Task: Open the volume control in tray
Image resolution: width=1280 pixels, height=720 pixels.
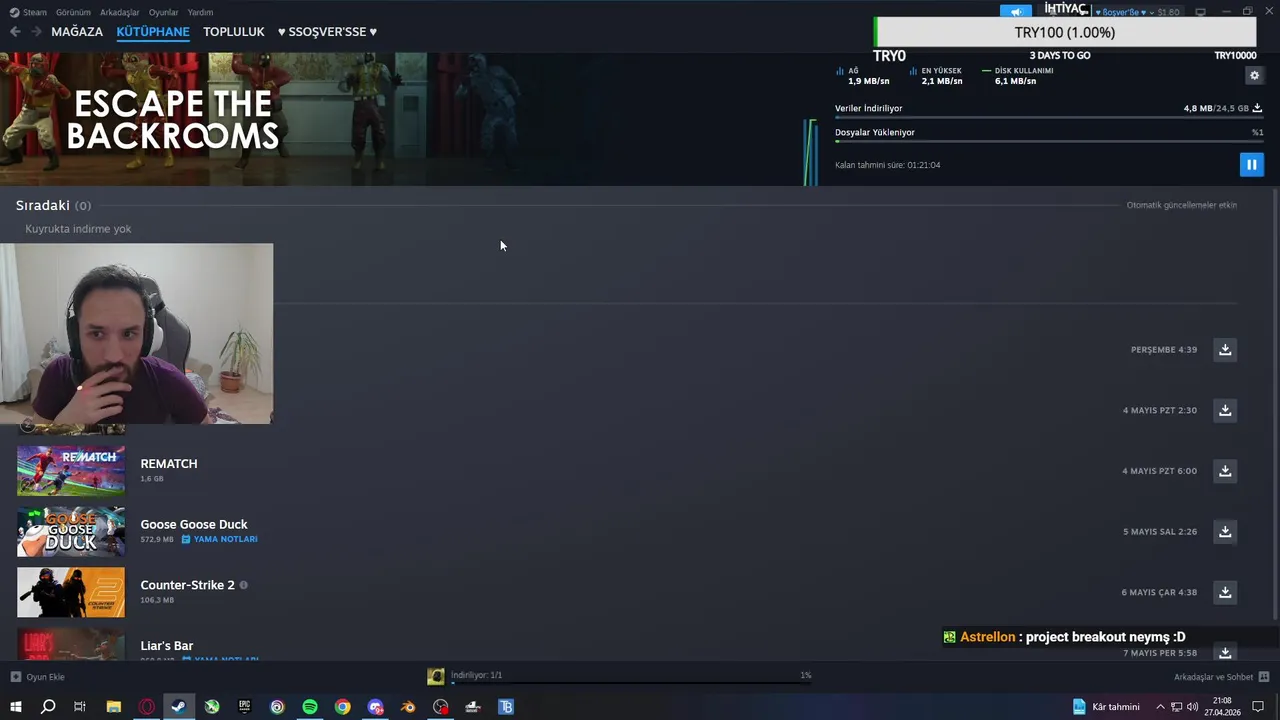Action: 1192,707
